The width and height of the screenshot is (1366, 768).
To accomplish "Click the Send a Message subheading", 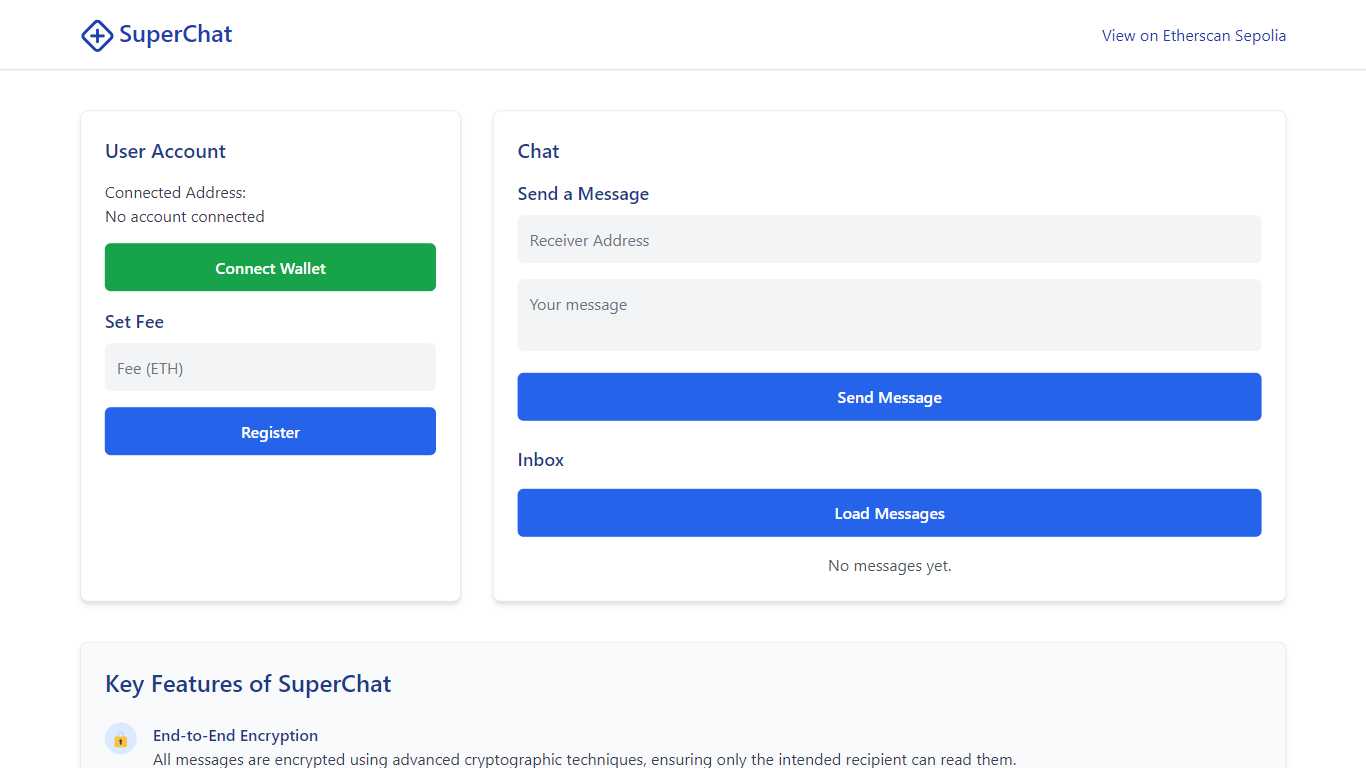I will coord(583,194).
